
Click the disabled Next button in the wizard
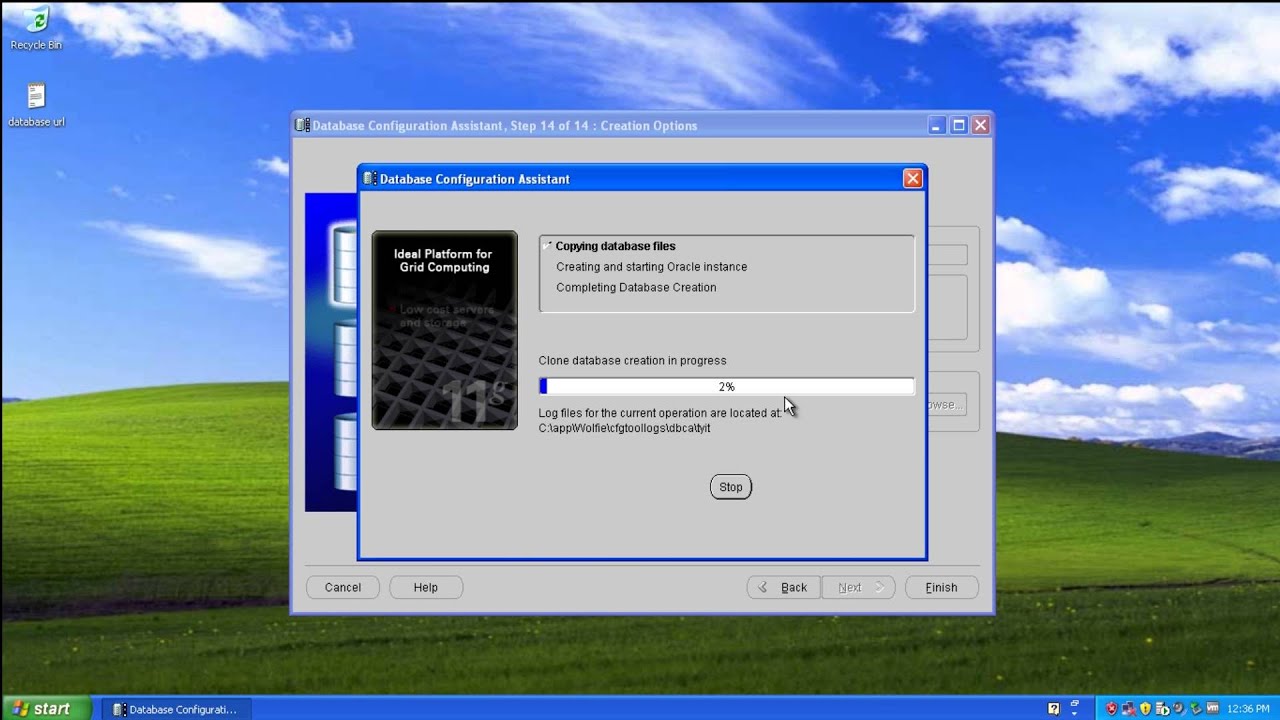858,587
